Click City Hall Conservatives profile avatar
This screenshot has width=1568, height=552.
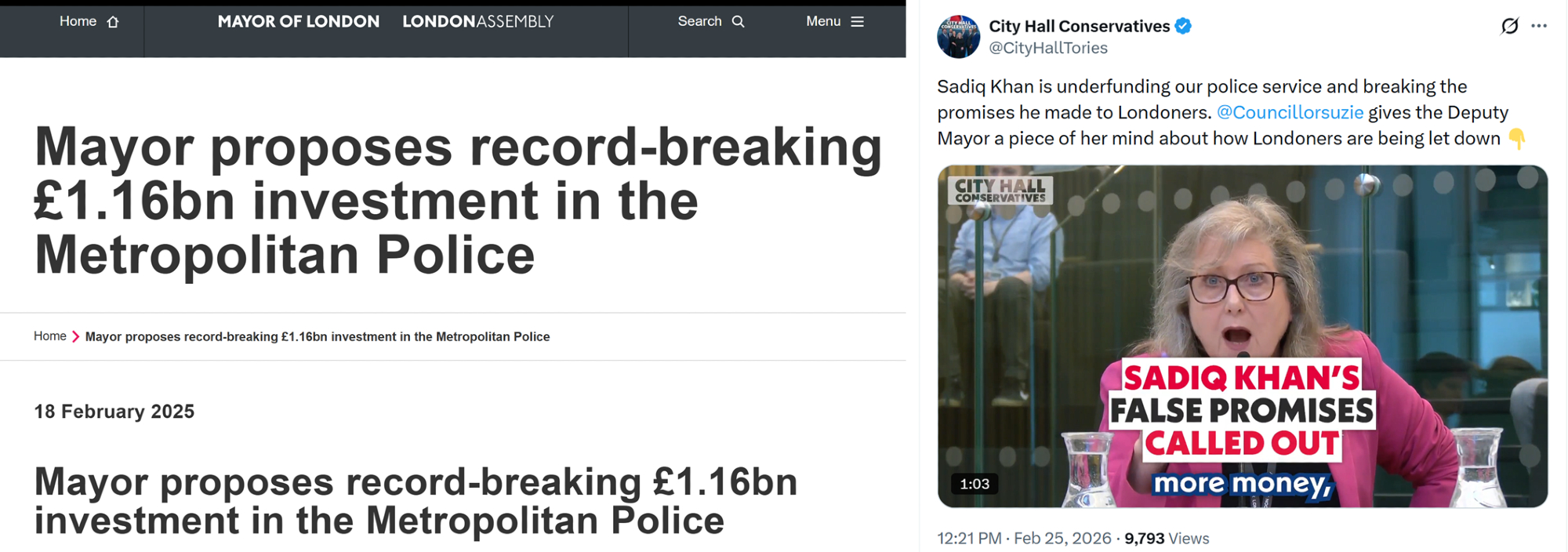[958, 36]
